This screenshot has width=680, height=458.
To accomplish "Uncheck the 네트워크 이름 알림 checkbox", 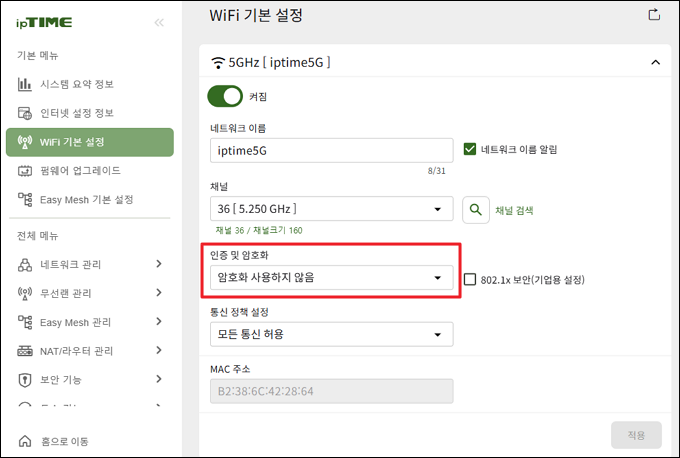I will click(x=470, y=149).
